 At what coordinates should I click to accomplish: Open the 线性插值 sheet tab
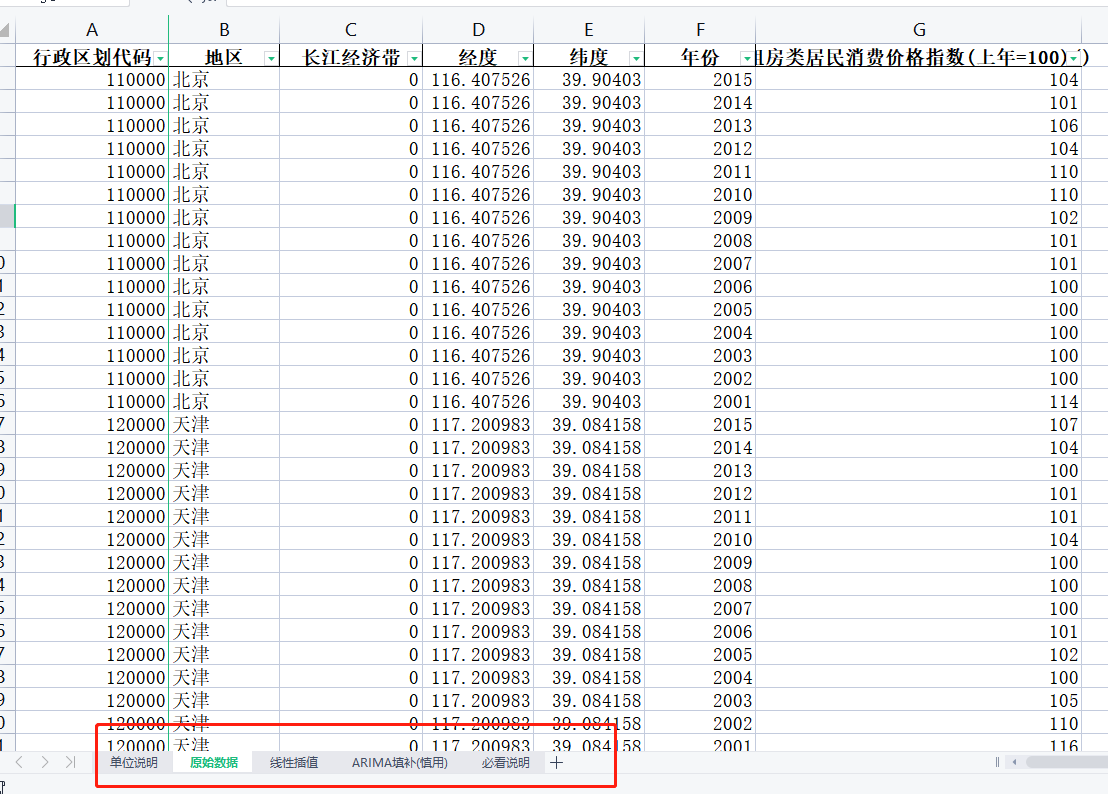[294, 762]
